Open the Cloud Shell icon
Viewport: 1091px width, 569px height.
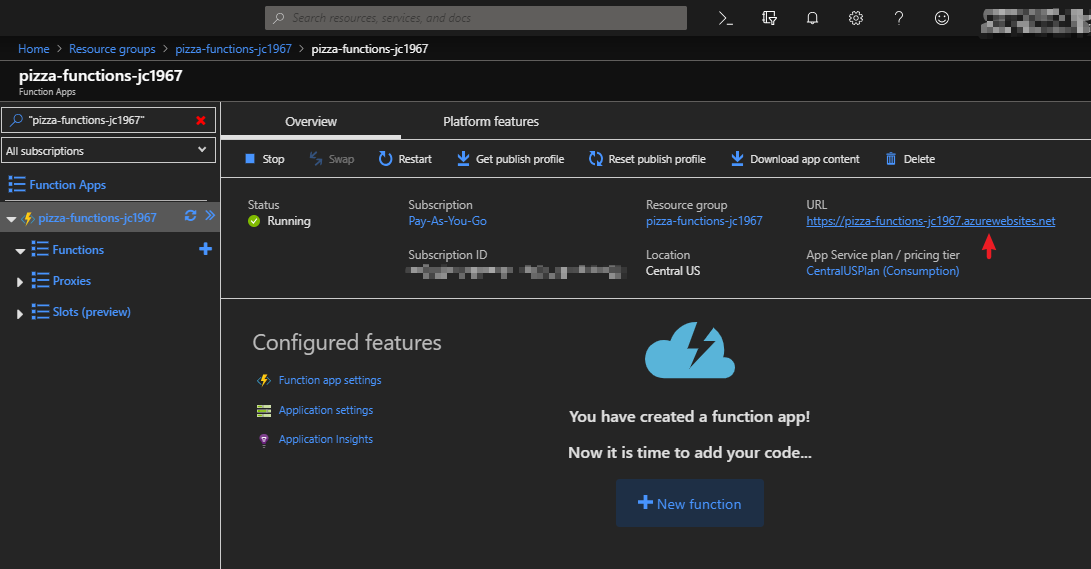[726, 18]
